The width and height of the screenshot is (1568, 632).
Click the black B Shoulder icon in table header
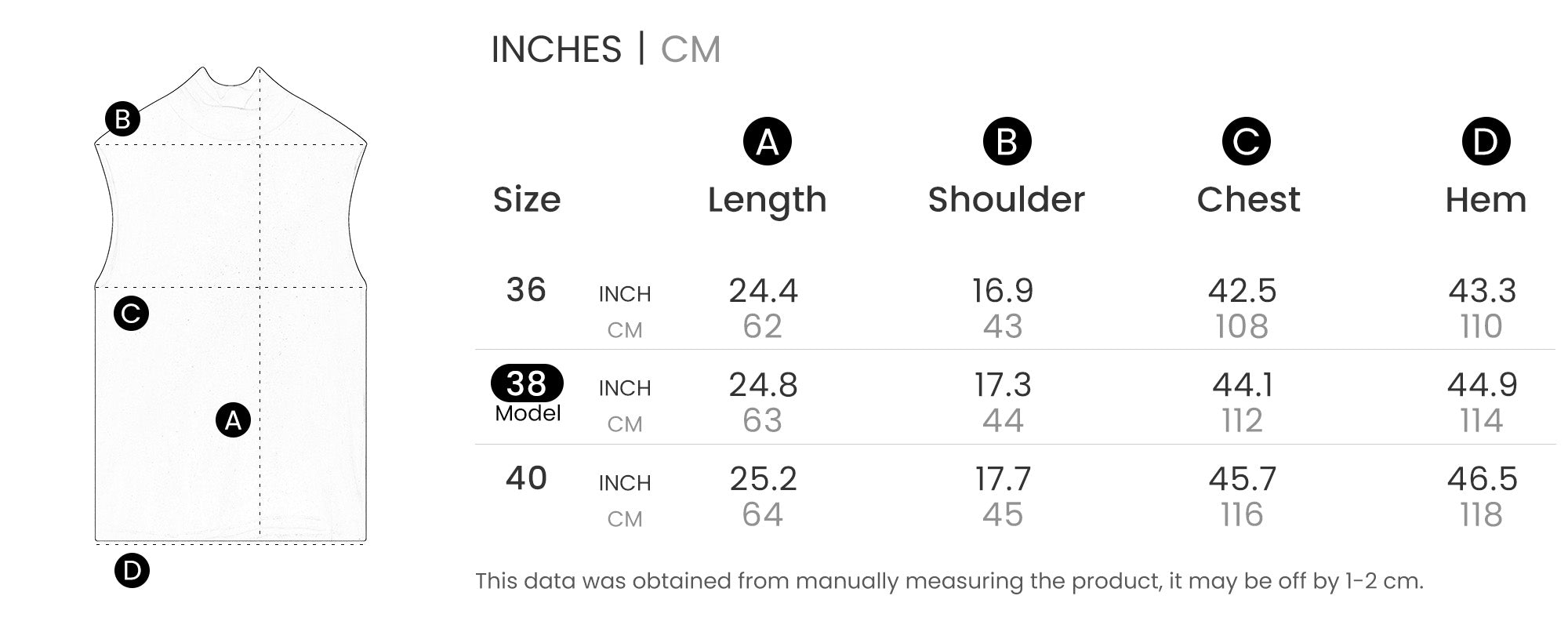[1007, 142]
